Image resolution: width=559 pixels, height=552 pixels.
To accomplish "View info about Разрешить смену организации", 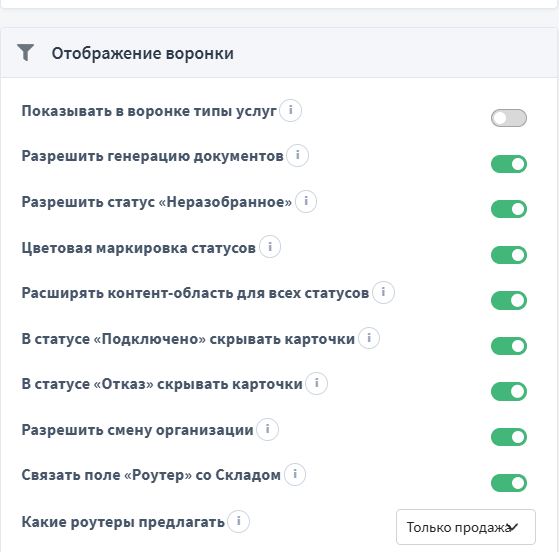I will (267, 429).
